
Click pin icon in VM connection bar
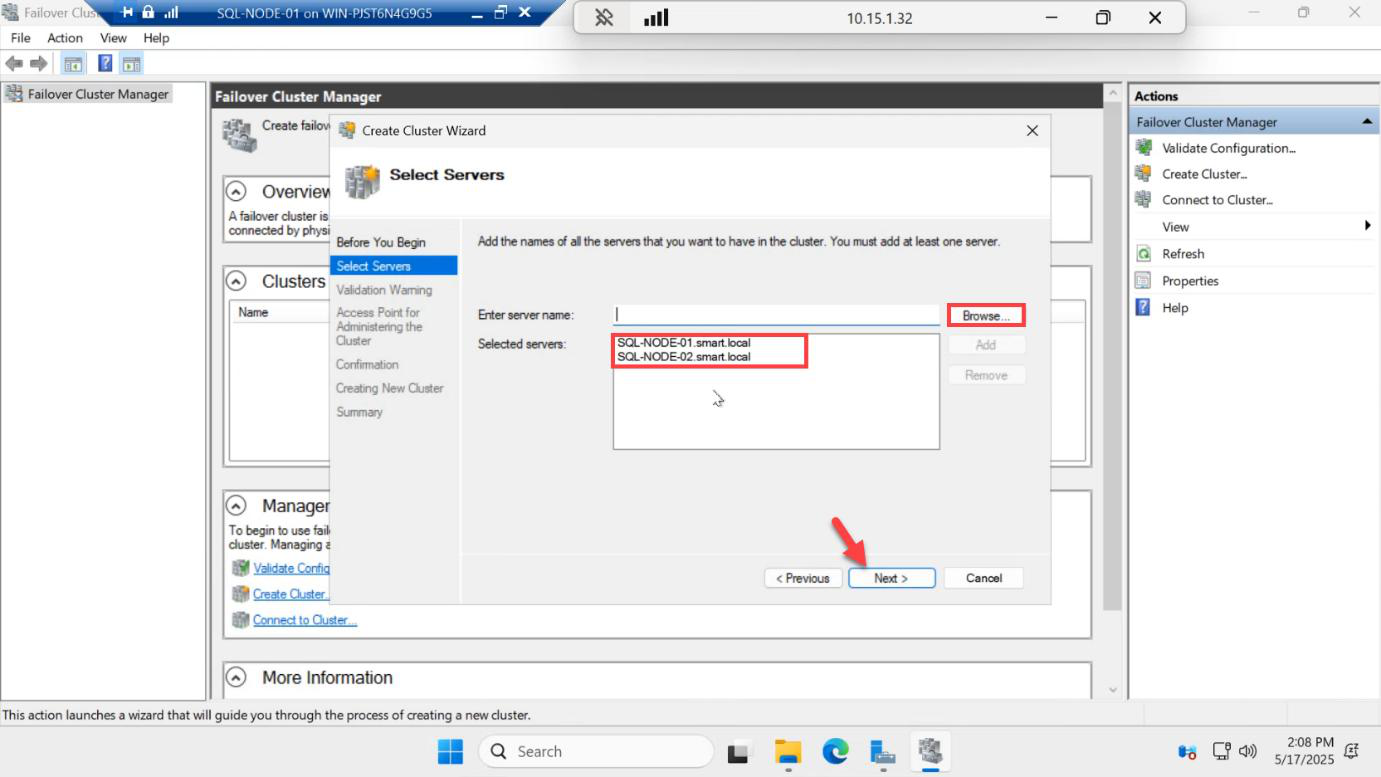[128, 12]
